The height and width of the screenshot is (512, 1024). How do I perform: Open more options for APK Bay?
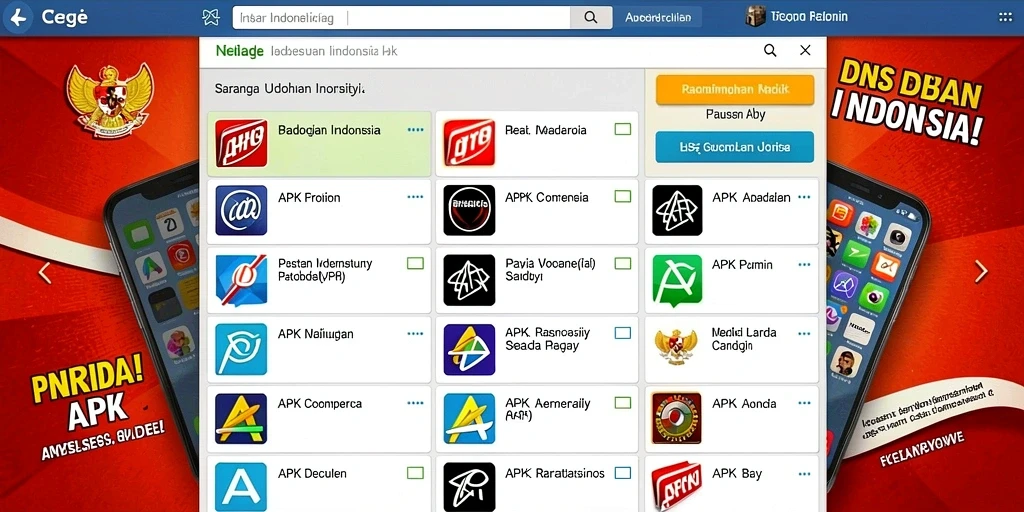pos(804,473)
